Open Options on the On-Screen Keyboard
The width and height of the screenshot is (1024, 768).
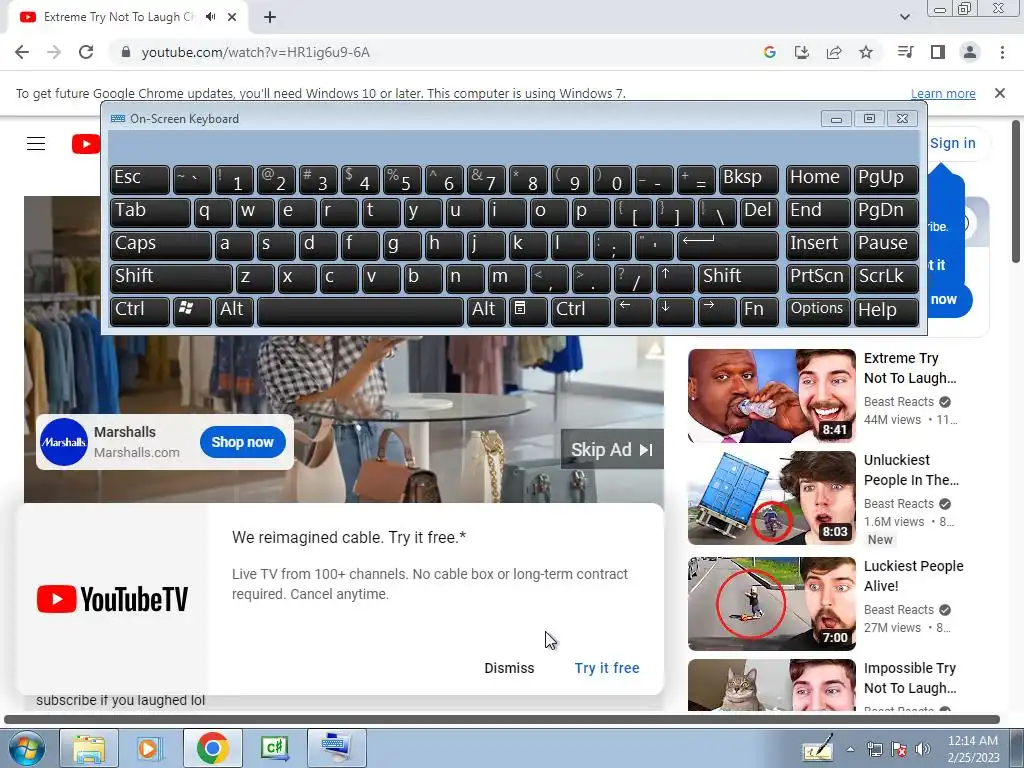818,311
